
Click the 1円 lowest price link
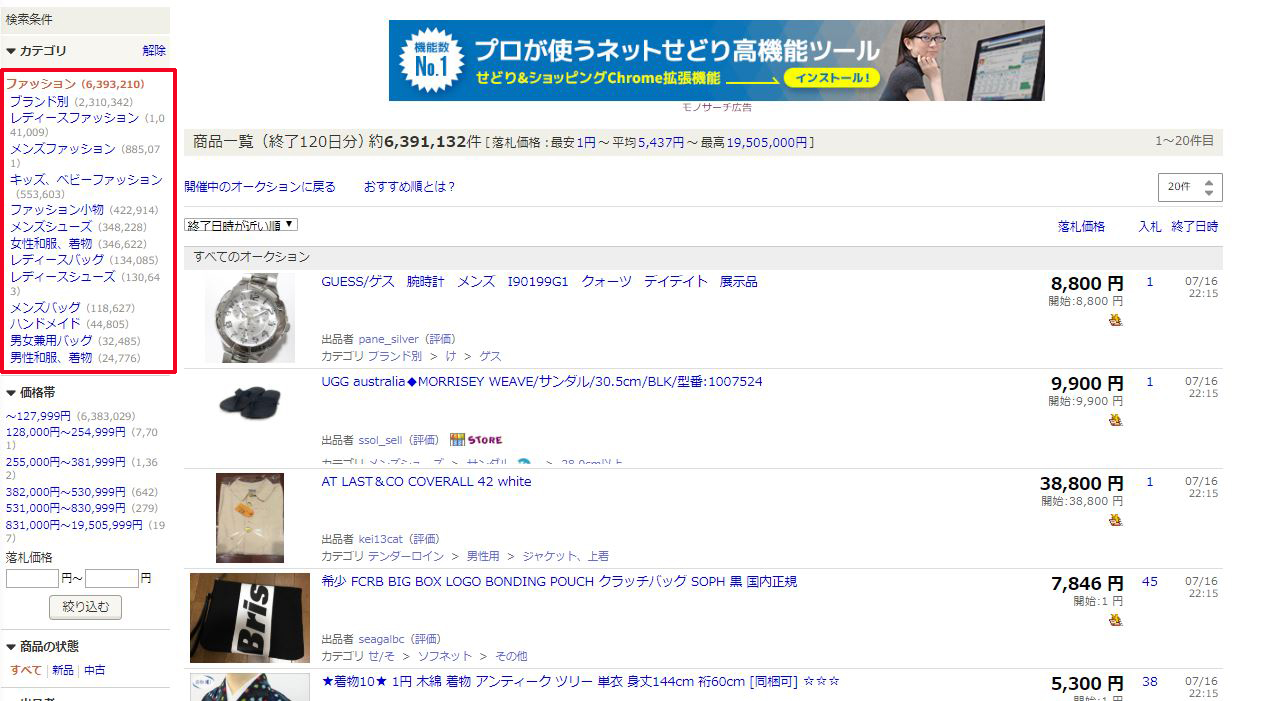click(587, 143)
